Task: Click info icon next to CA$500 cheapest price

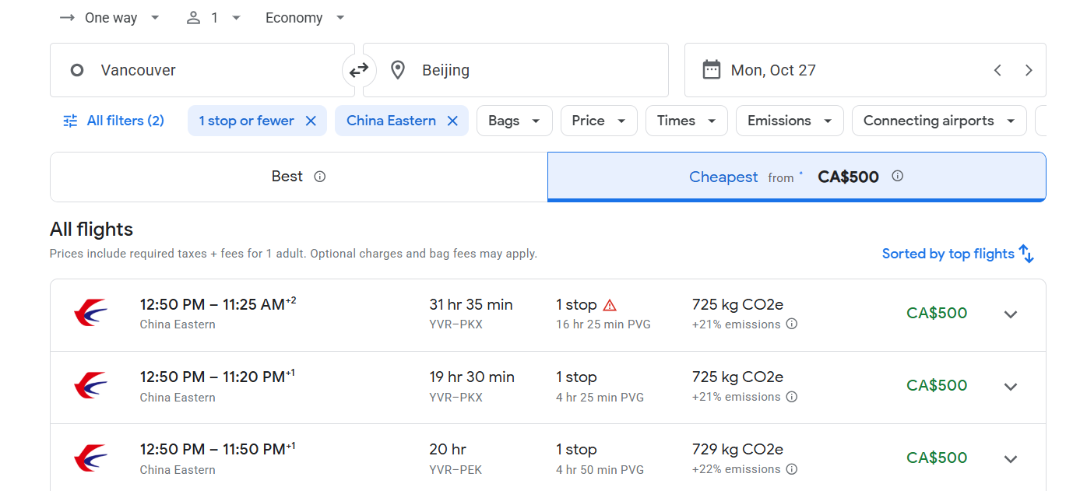Action: coord(897,176)
